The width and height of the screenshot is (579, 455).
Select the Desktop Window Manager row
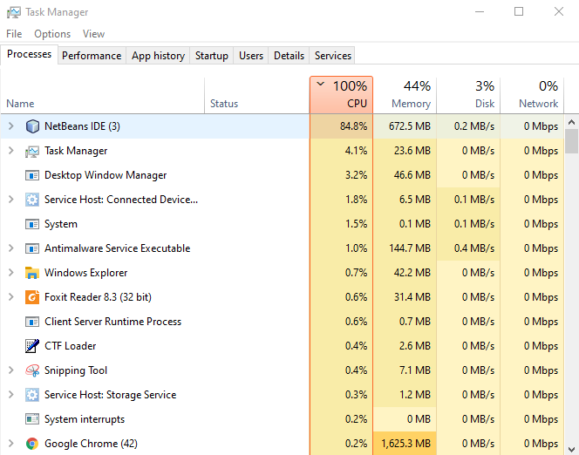pyautogui.click(x=155, y=175)
